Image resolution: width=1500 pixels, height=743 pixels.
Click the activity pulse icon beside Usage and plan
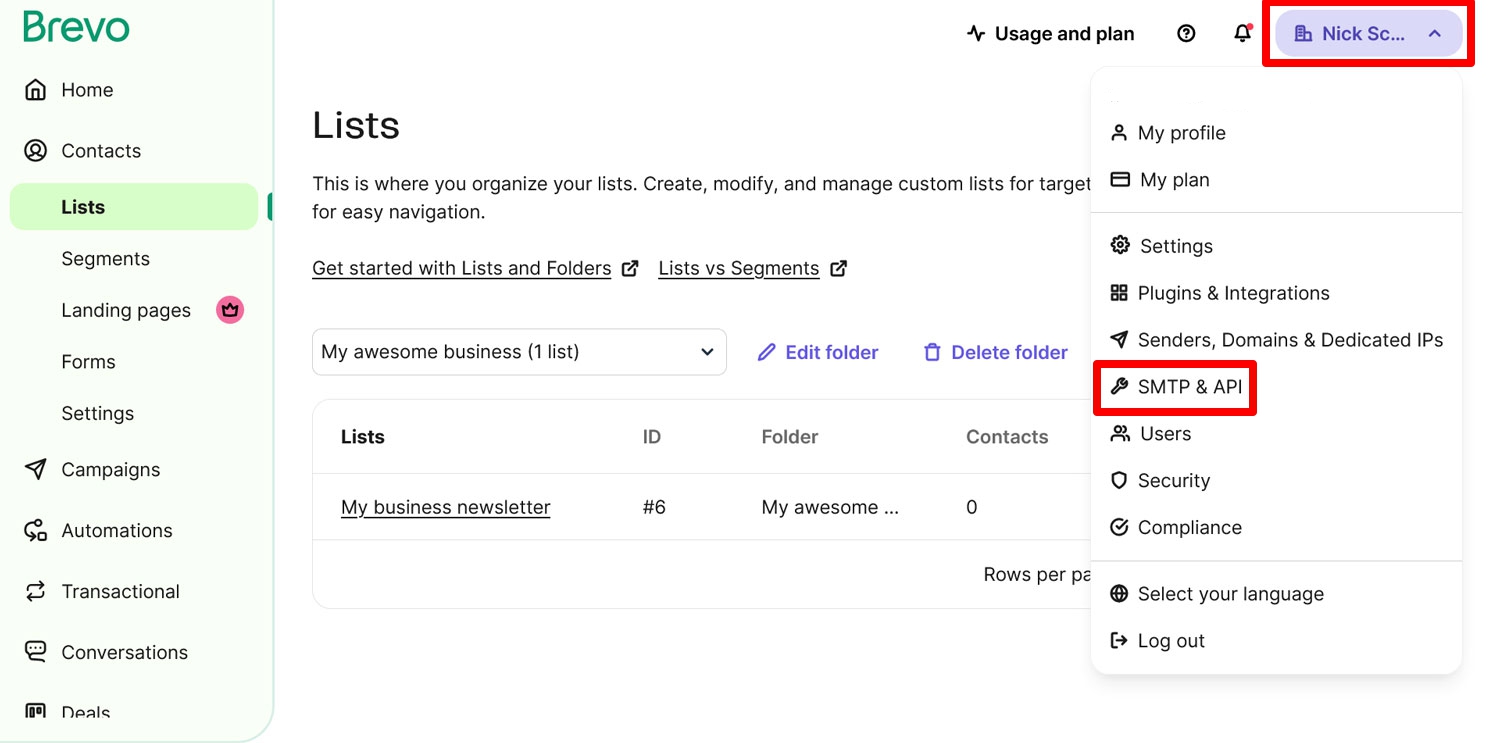click(x=976, y=34)
